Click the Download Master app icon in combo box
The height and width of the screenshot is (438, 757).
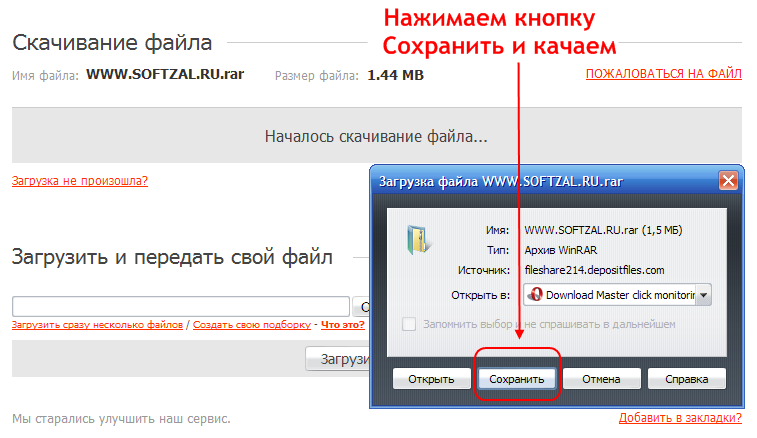tap(535, 295)
